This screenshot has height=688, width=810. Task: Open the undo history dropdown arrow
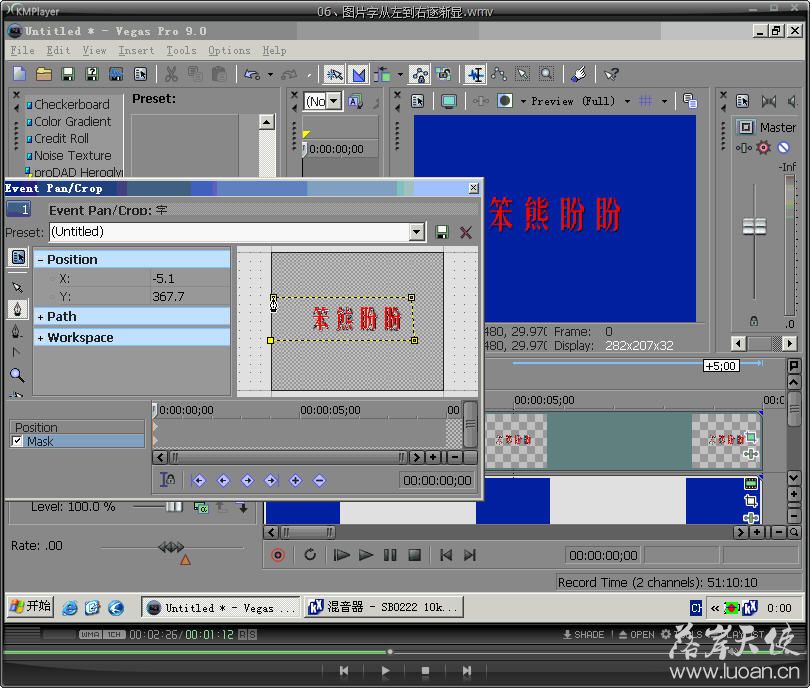[270, 74]
